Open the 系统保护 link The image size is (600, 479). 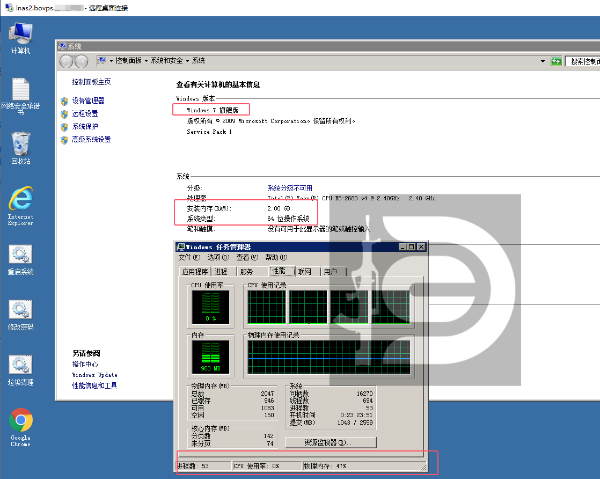coord(85,127)
